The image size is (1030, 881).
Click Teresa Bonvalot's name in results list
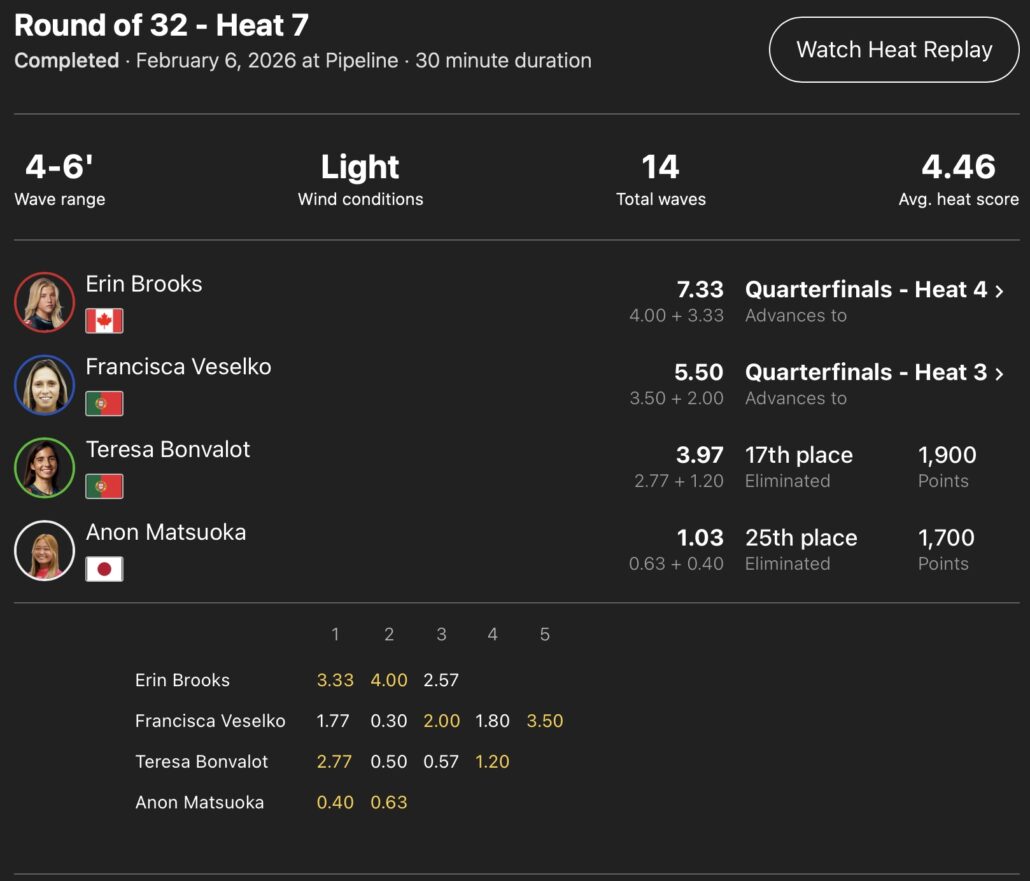[168, 450]
